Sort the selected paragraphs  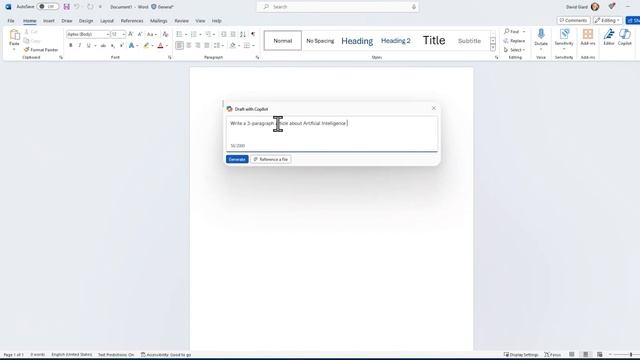pos(243,34)
